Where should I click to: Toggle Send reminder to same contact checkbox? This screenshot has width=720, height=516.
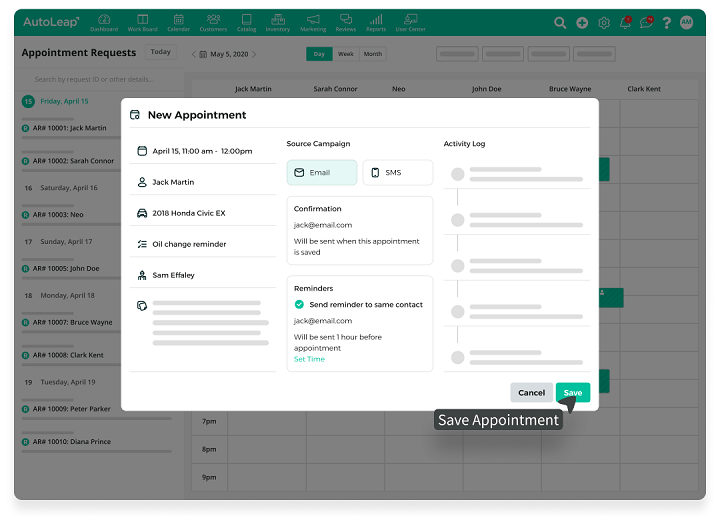click(x=299, y=305)
